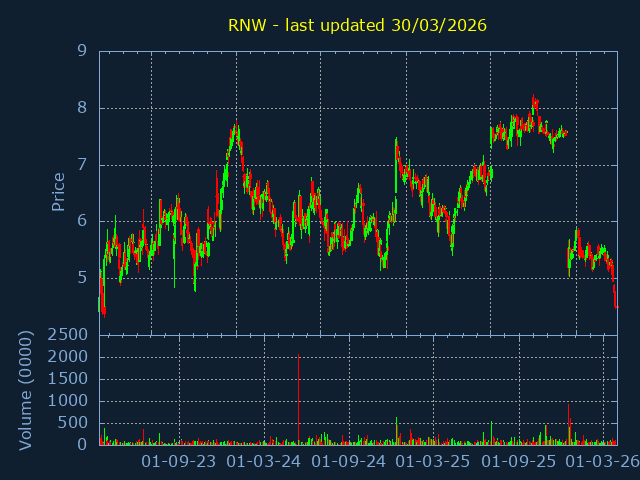This screenshot has height=480, width=640.
Task: Click volume axis value 2000
Action: point(67,357)
